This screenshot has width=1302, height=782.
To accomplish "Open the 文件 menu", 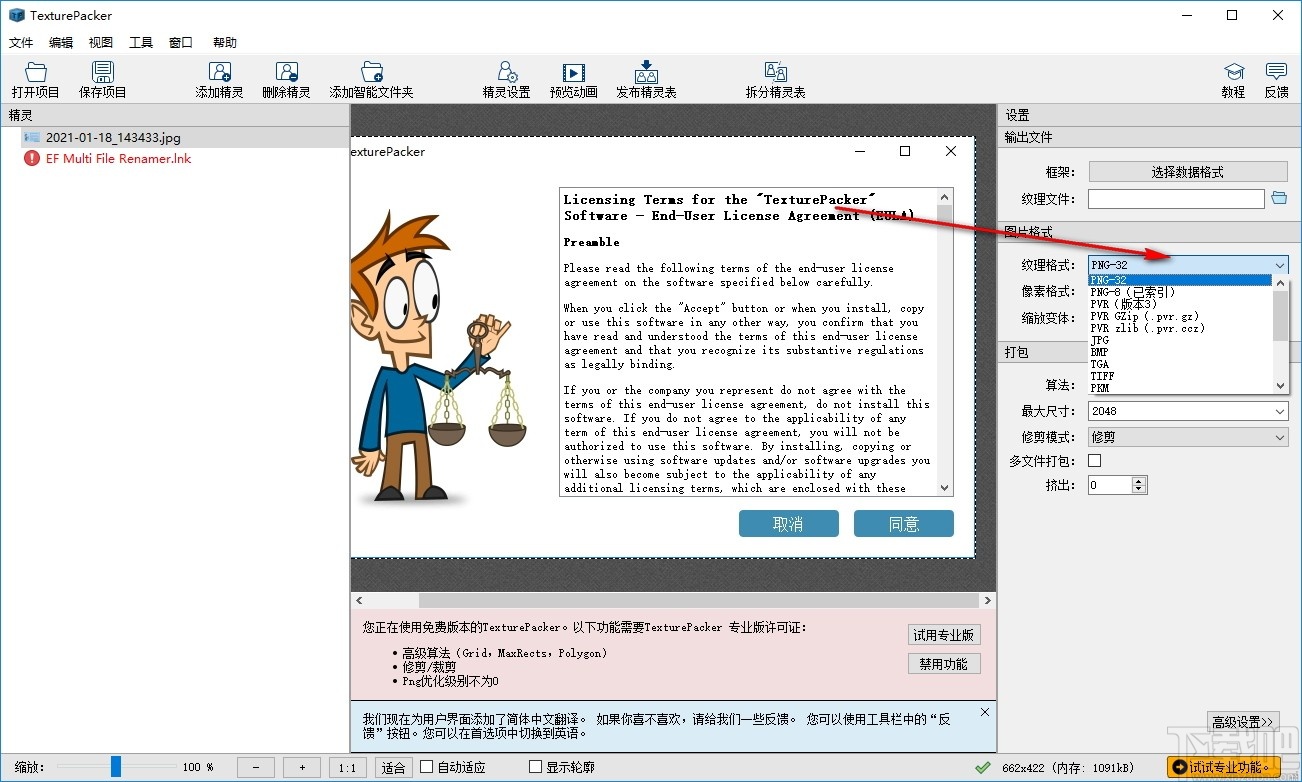I will click(21, 42).
